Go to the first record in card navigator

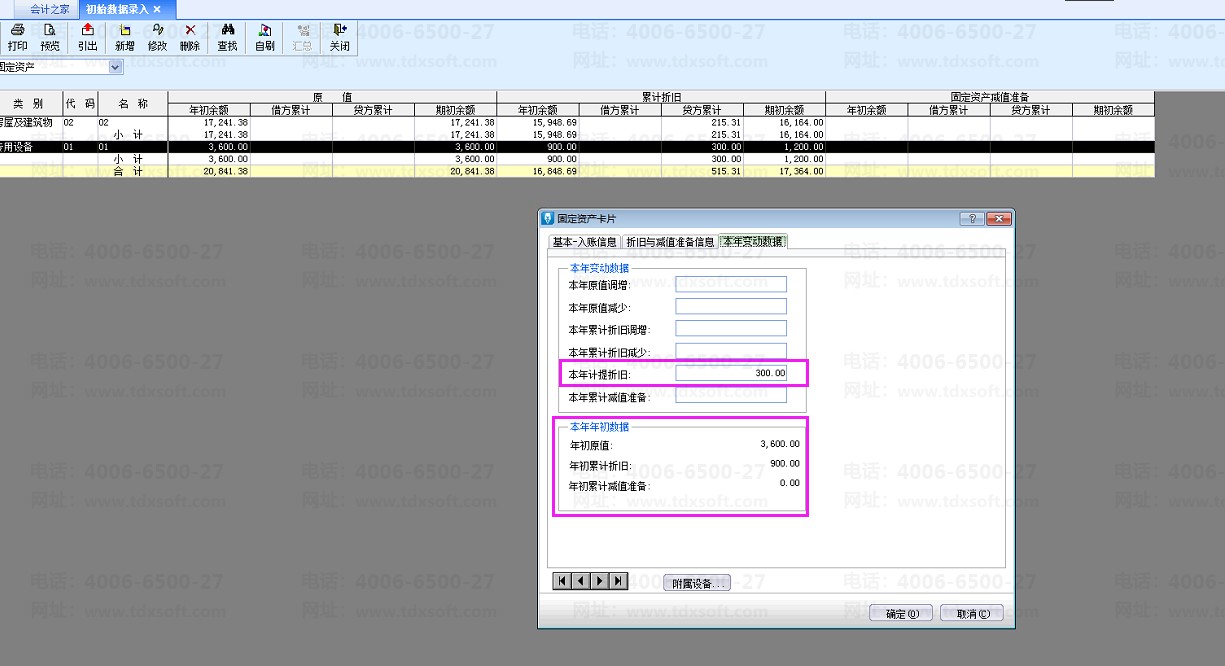point(562,581)
